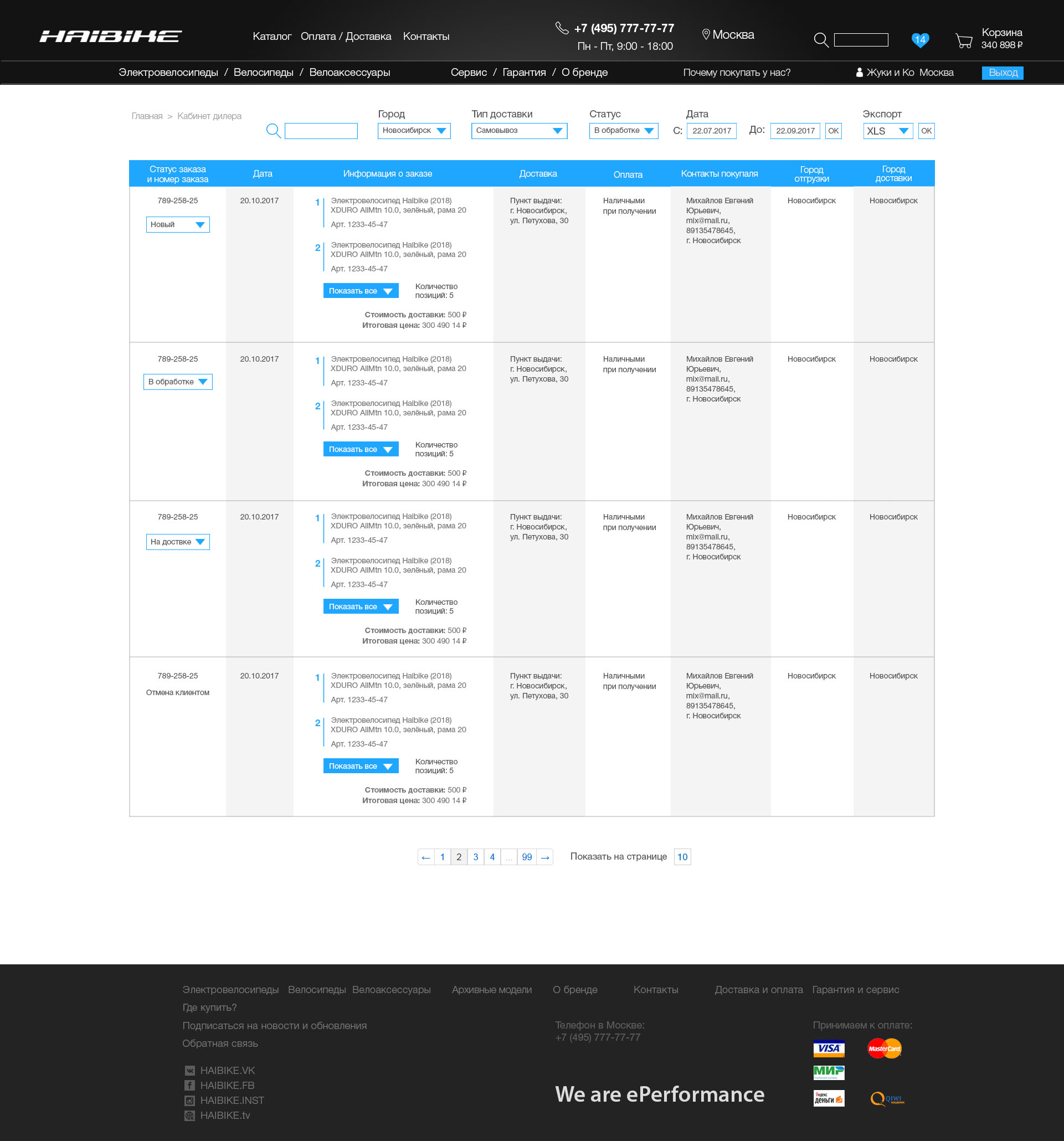The height and width of the screenshot is (1141, 1064).
Task: Click OK button next to date range
Action: pos(833,131)
